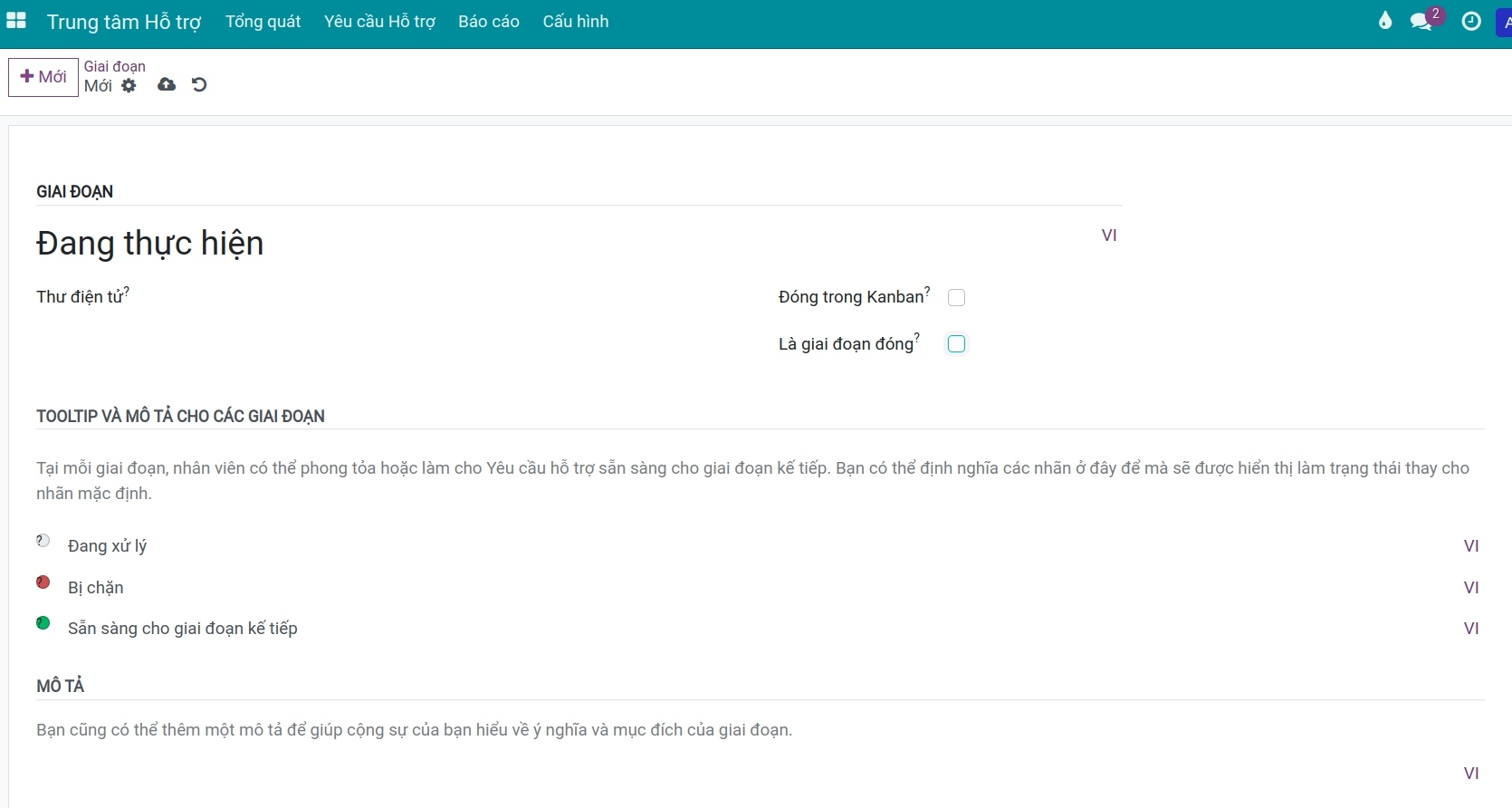Toggle the Đóng trong Kanban checkbox
This screenshot has width=1512, height=808.
click(956, 297)
